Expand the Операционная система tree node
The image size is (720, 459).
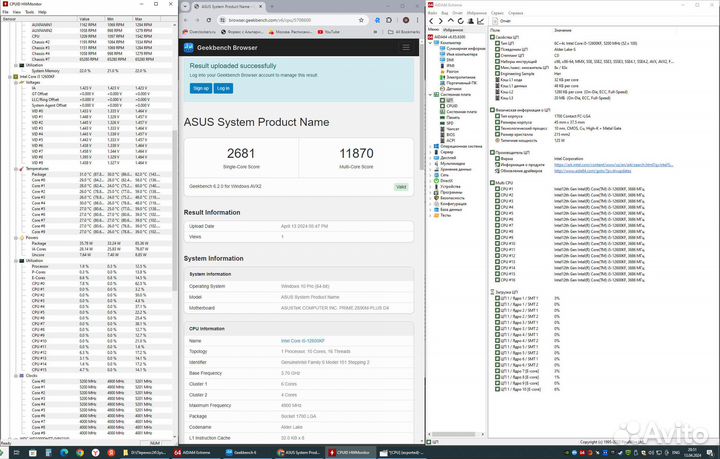[430, 146]
